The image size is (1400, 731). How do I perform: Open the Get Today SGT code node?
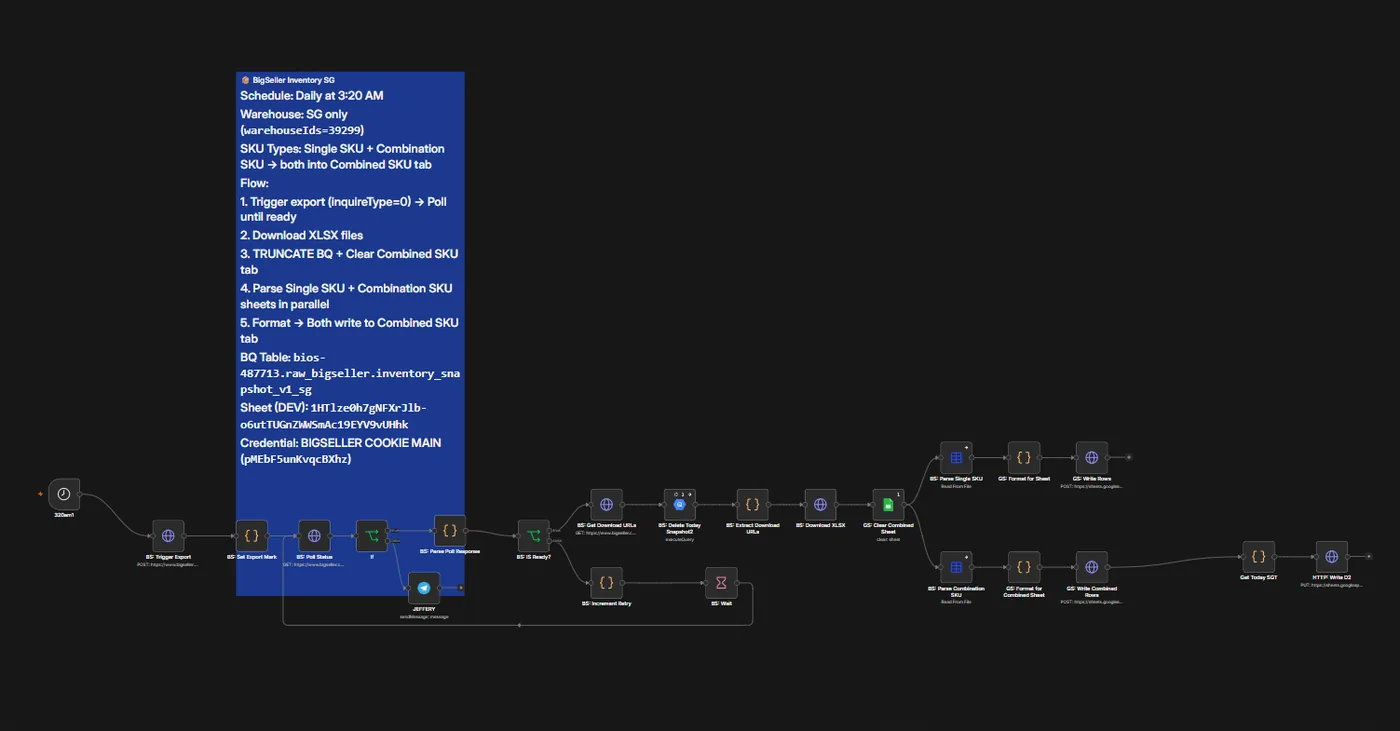pos(1258,557)
